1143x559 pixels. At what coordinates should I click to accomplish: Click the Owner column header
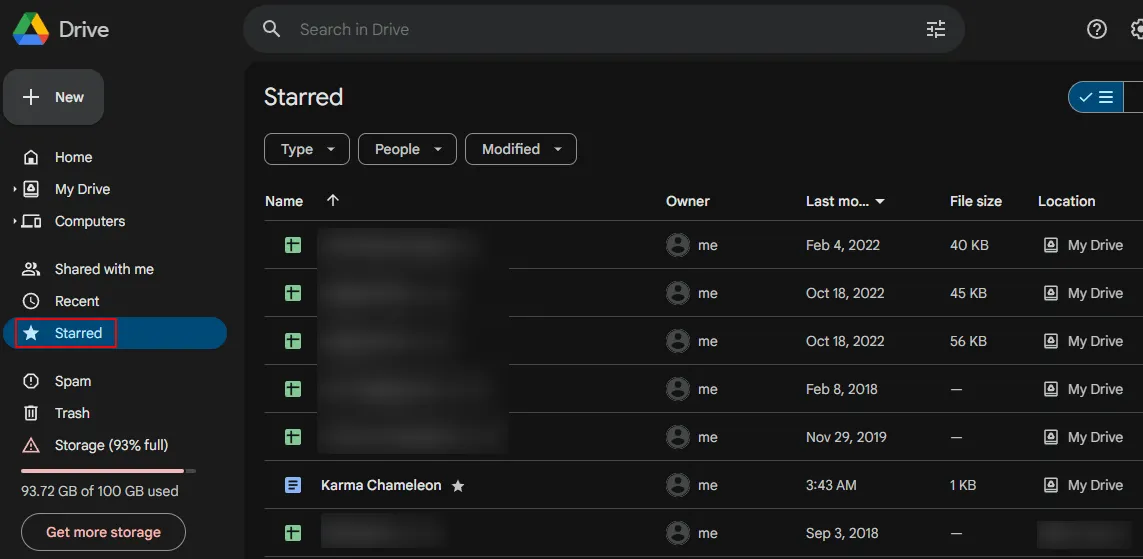click(687, 201)
